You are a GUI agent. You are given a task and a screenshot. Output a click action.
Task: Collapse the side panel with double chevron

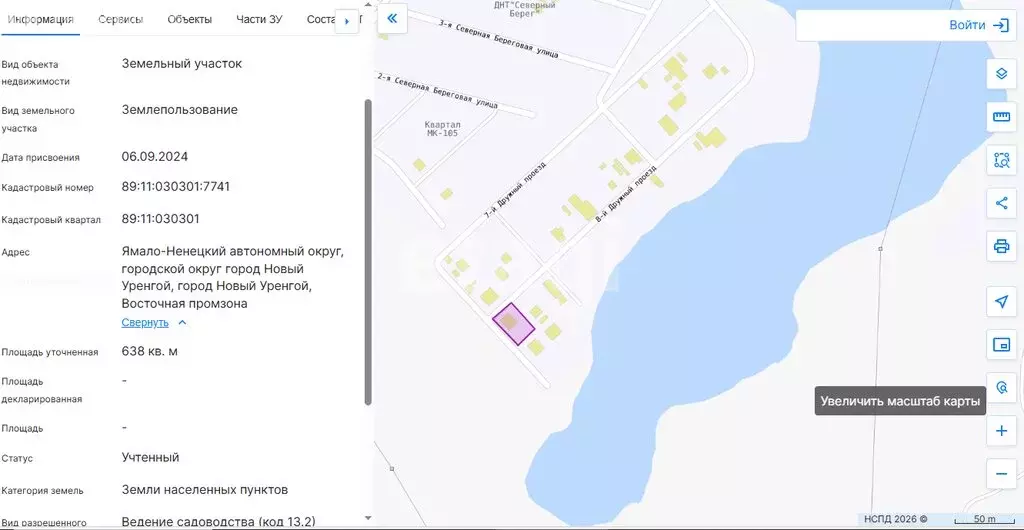pyautogui.click(x=392, y=18)
